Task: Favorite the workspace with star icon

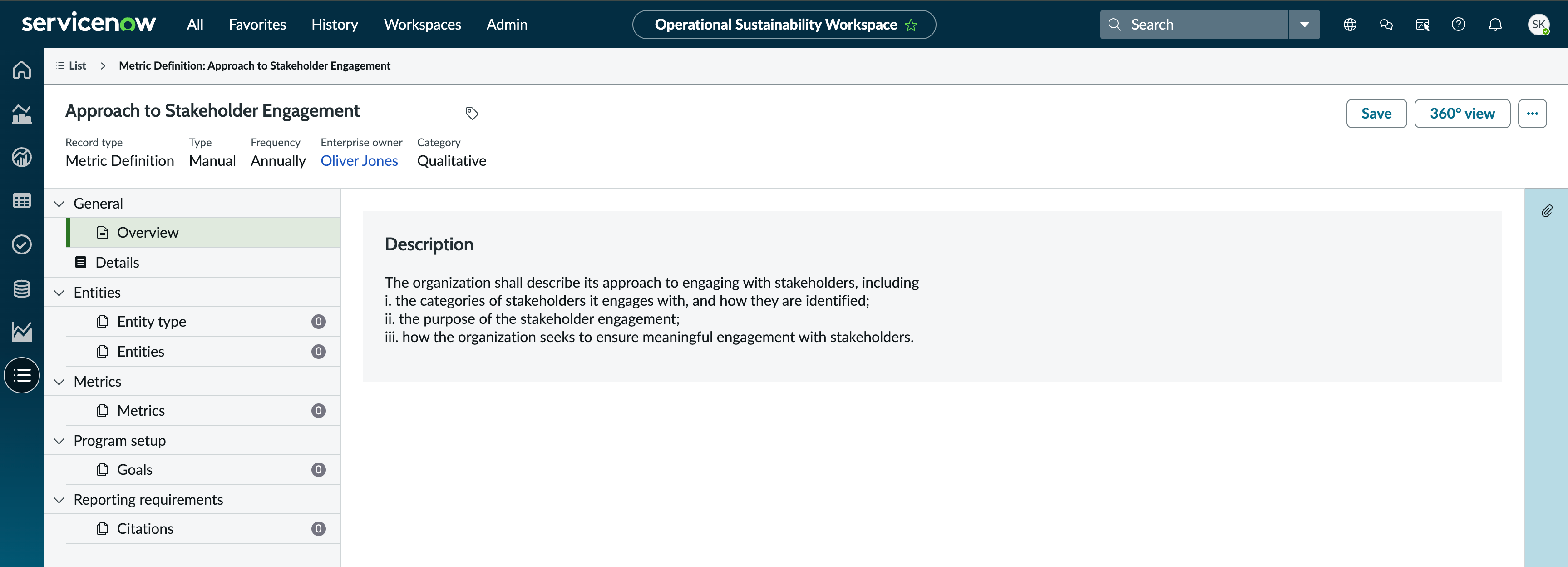Action: (911, 25)
